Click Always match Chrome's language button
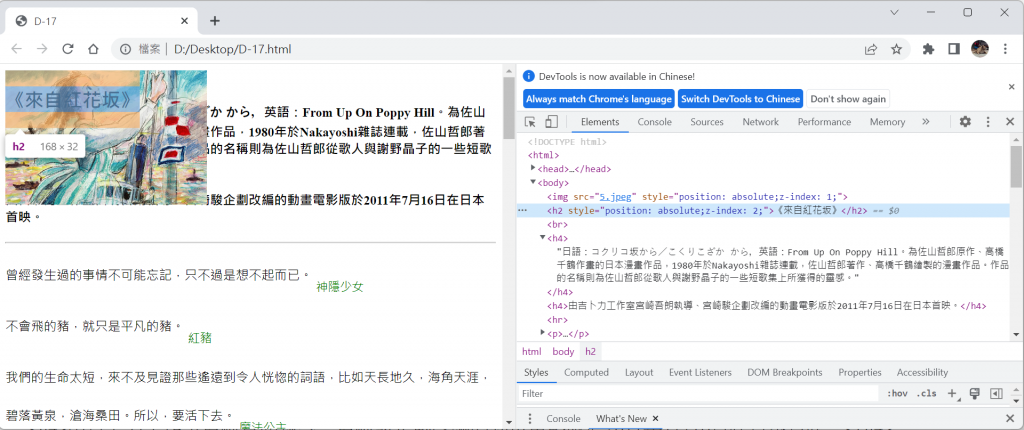This screenshot has width=1024, height=430. 599,99
